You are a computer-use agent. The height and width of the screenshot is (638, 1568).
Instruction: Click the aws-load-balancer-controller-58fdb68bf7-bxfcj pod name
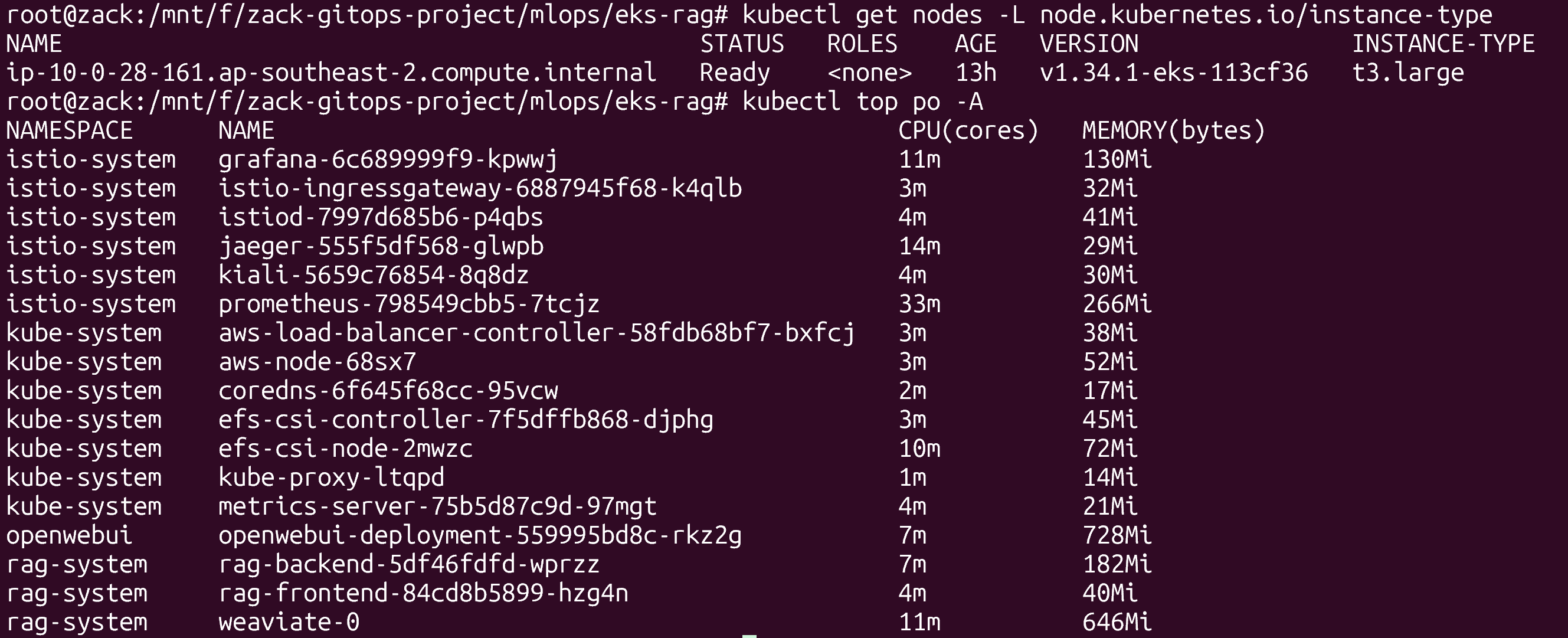(536, 333)
